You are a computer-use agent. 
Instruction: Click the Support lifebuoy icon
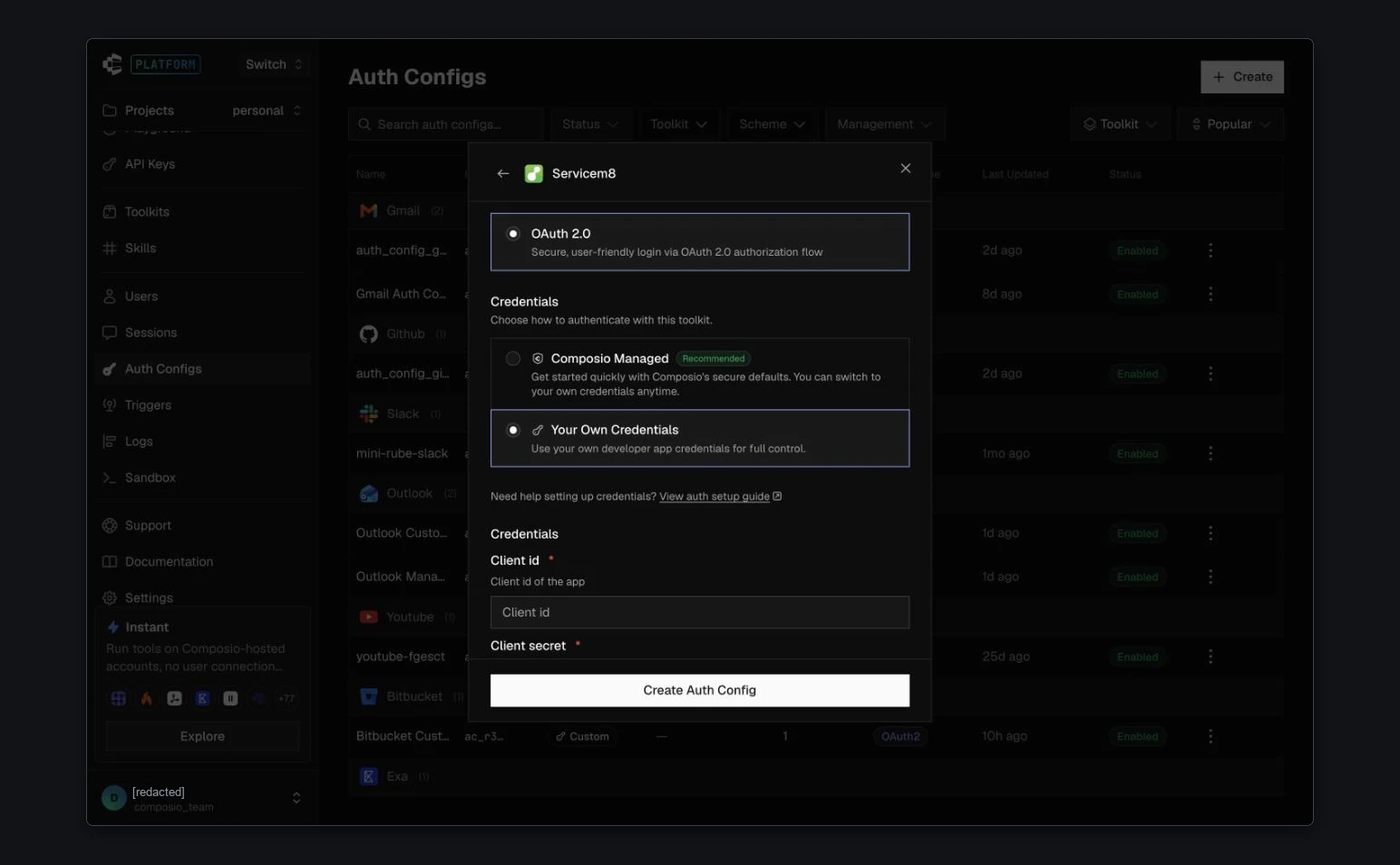(110, 526)
